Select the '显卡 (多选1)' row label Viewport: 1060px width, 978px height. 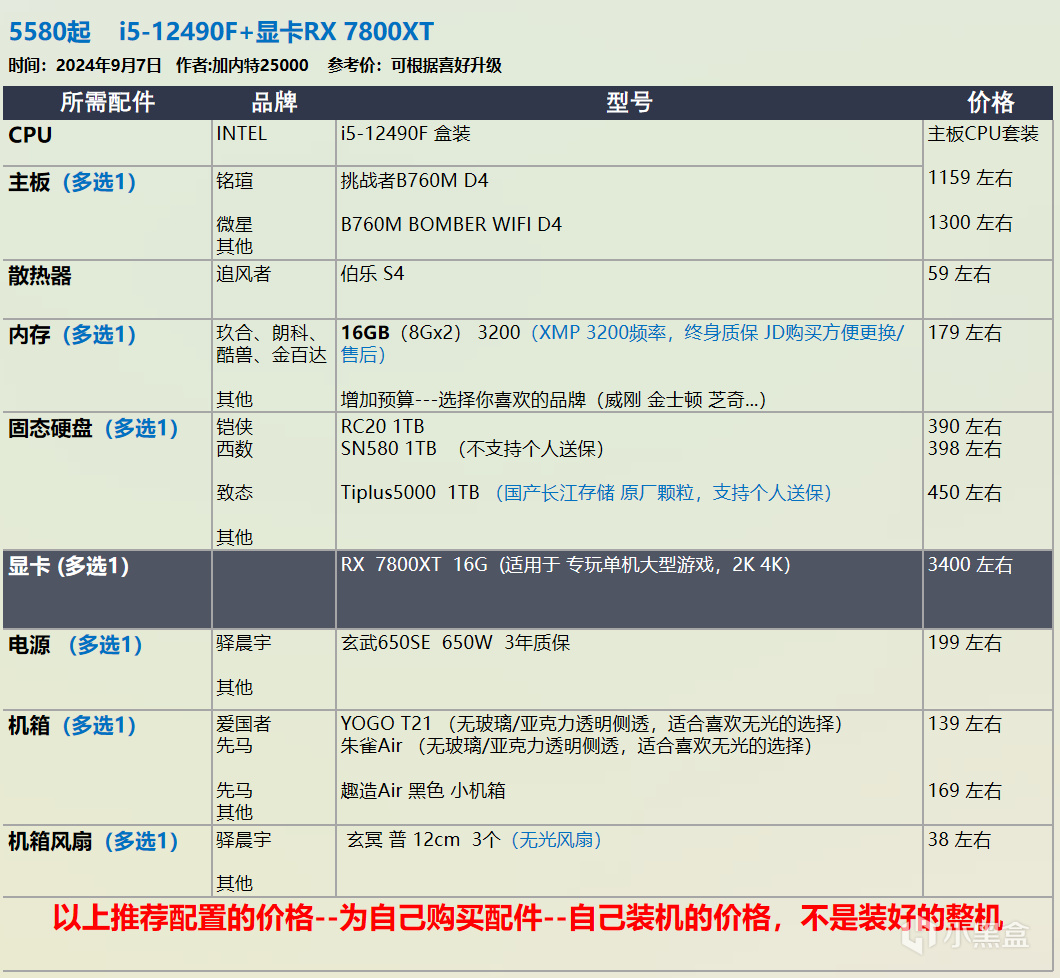[x=68, y=566]
